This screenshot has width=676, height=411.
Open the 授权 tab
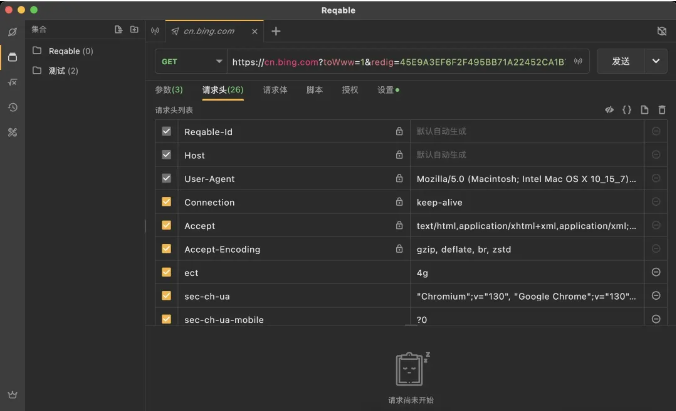coord(350,90)
